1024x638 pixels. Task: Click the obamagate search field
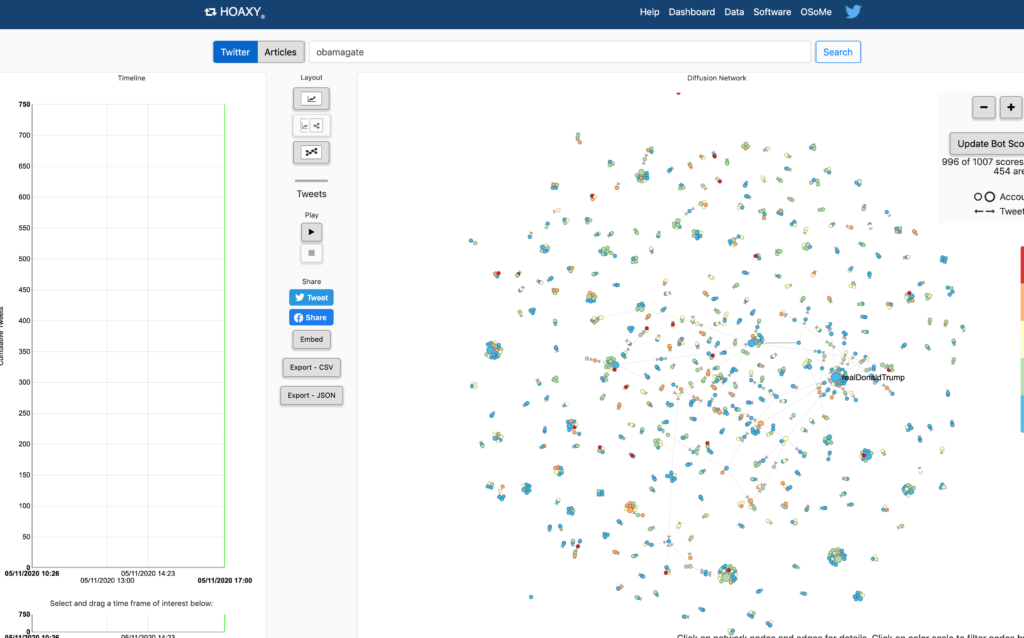coord(560,52)
